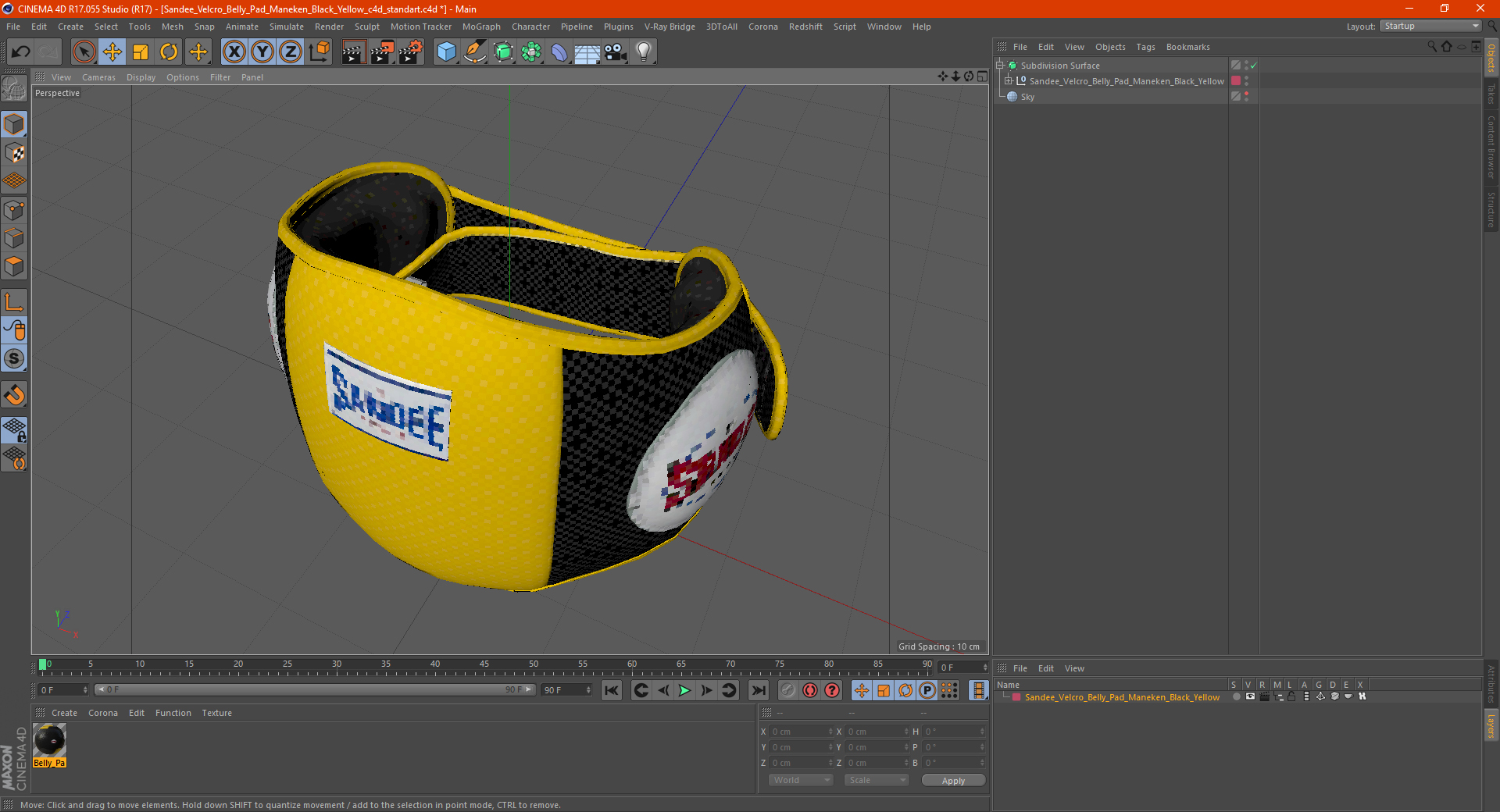Add a Cube primitive object

coord(446,52)
